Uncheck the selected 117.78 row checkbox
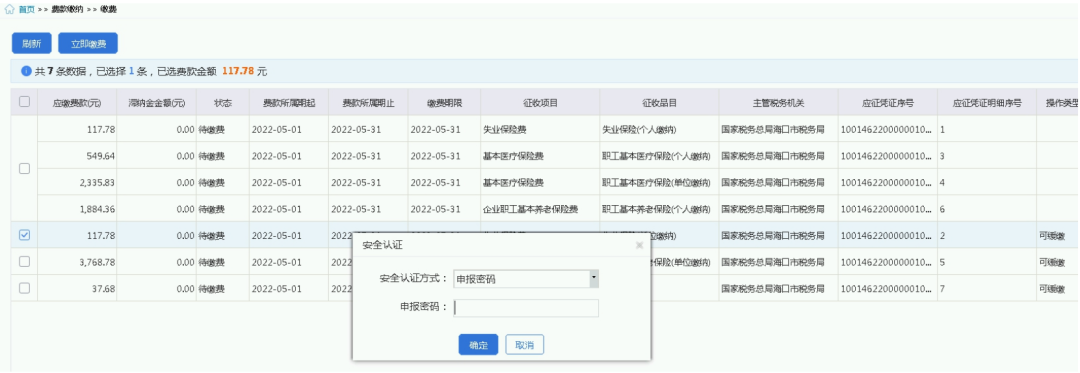Viewport: 1080px width, 373px height. point(24,235)
